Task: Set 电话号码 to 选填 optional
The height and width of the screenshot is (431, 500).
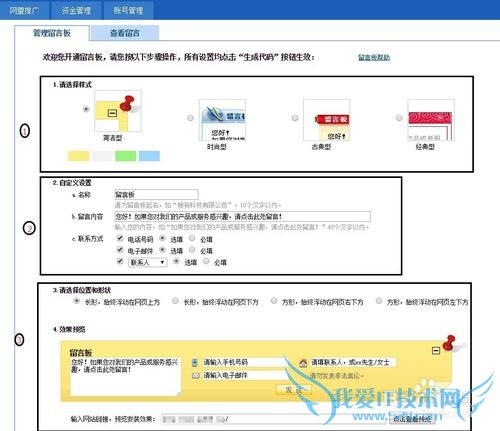Action: click(162, 238)
